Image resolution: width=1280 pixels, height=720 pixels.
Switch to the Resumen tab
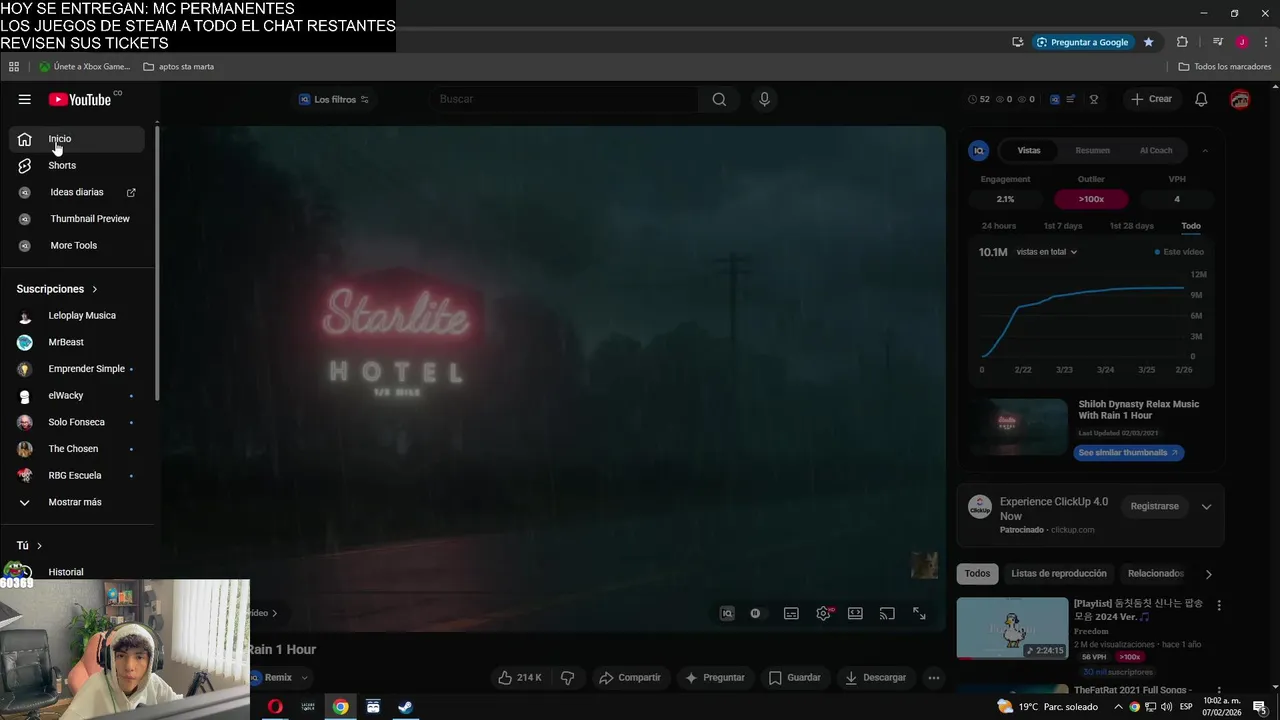coord(1092,150)
